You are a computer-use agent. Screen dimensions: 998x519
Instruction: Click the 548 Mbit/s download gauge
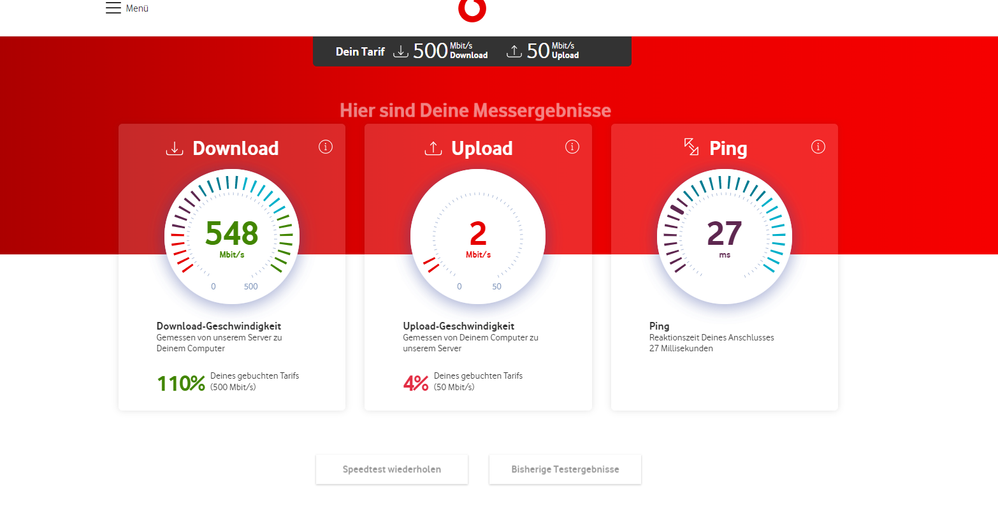tap(232, 236)
